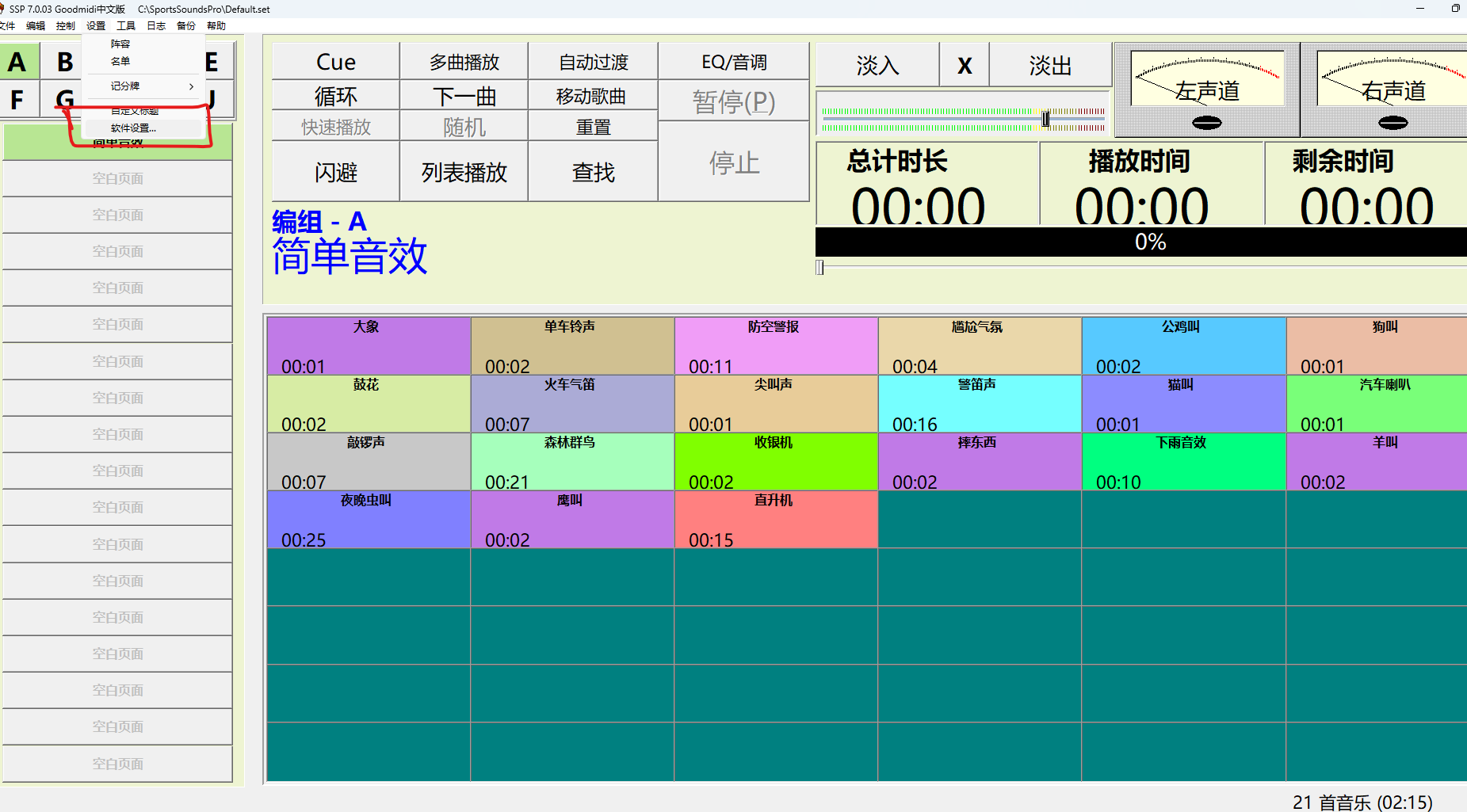Image resolution: width=1467 pixels, height=812 pixels.
Task: Click the volume slider handle
Action: [1045, 119]
